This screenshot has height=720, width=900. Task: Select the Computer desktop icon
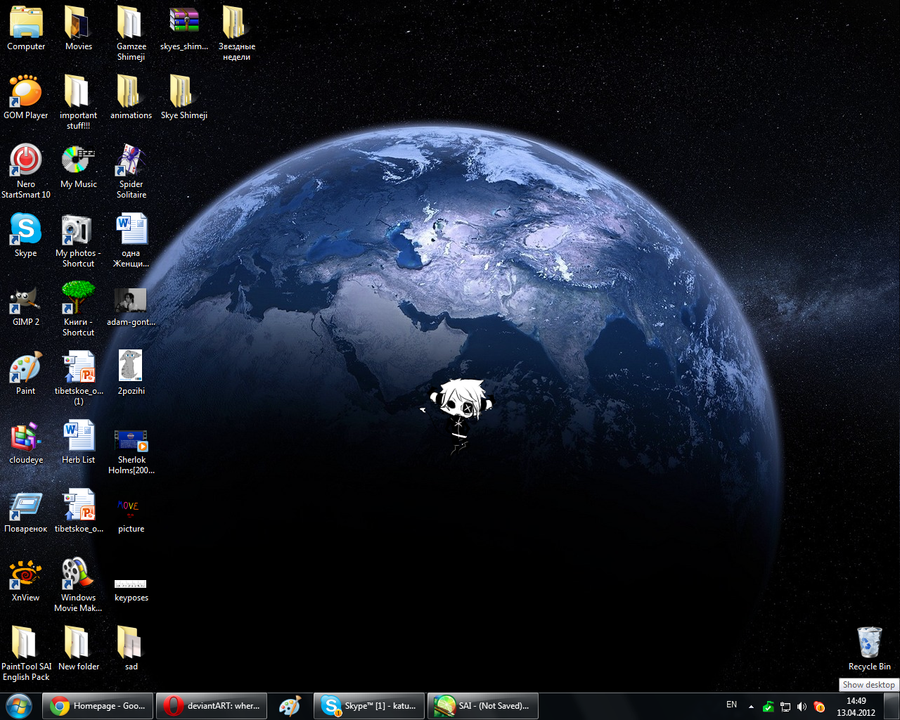coord(26,29)
